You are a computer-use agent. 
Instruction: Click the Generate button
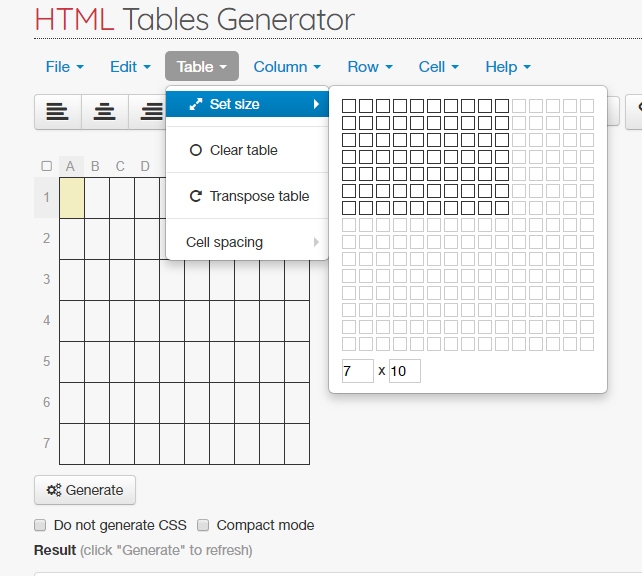[x=85, y=490]
